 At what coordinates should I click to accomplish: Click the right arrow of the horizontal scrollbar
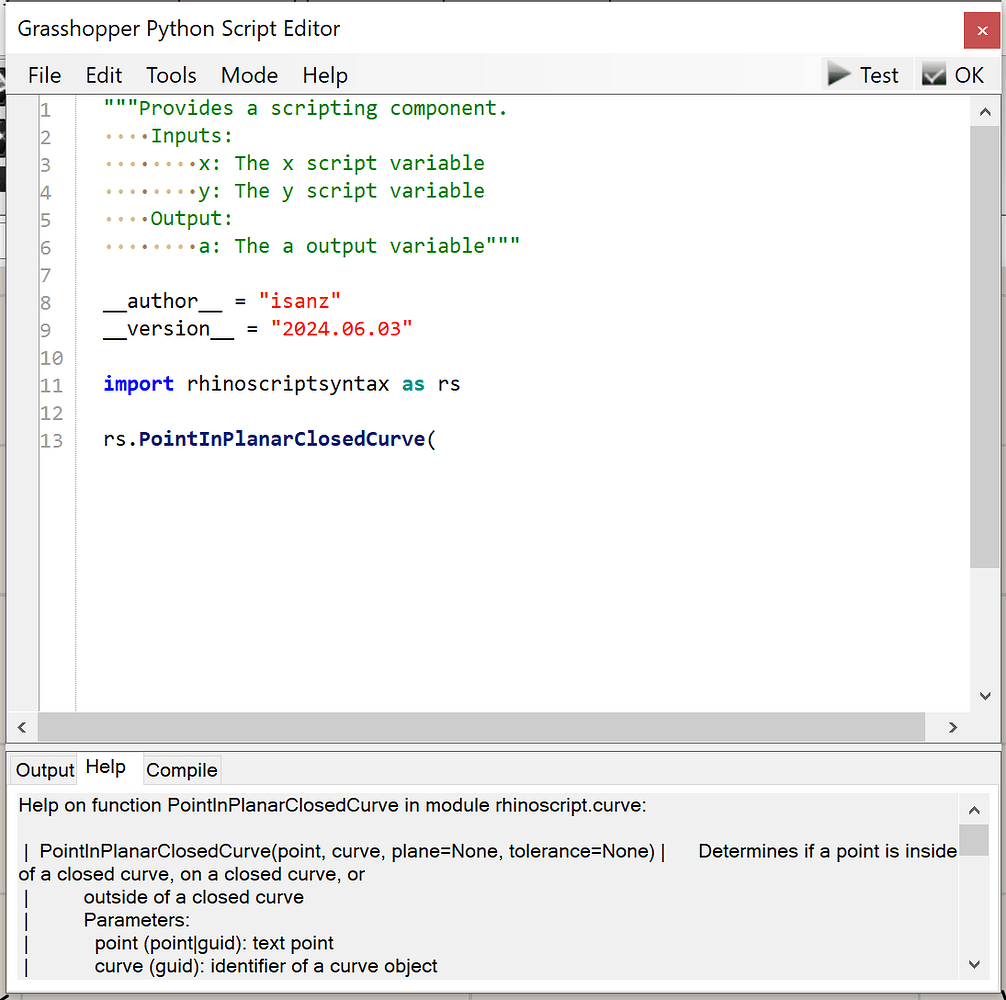coord(952,727)
